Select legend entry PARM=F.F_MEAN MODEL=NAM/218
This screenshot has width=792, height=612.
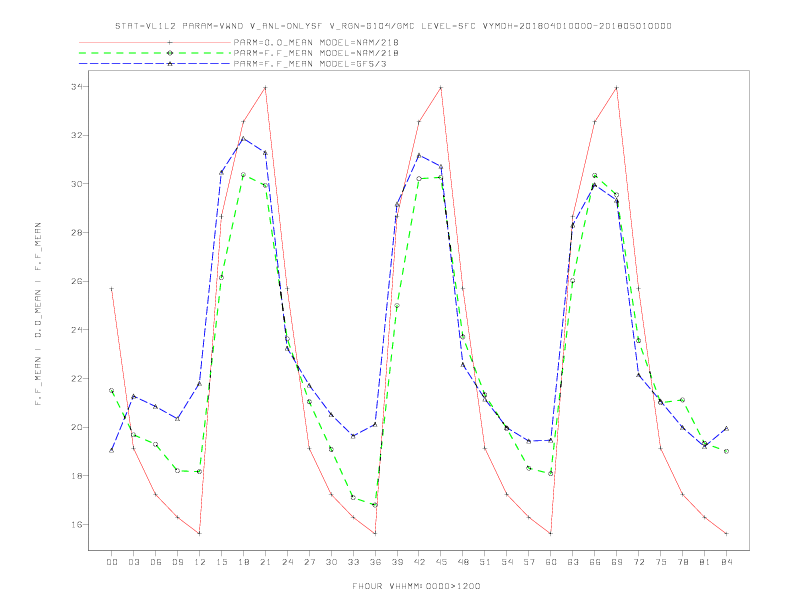click(x=316, y=53)
